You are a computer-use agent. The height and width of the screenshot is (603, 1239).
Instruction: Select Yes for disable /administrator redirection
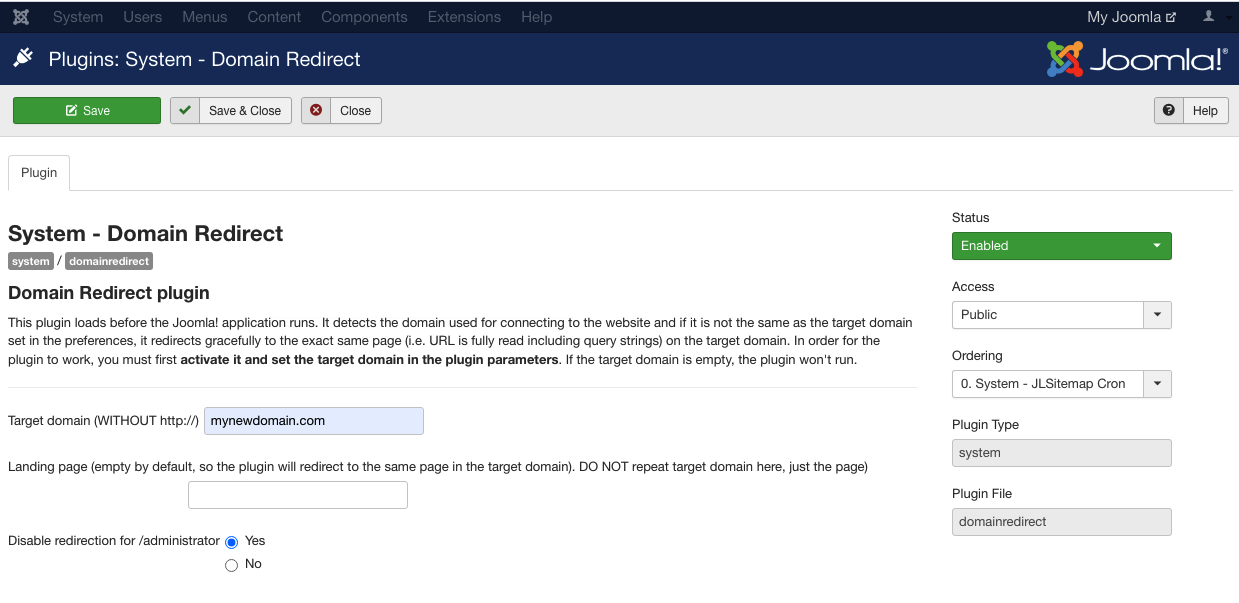[x=232, y=542]
